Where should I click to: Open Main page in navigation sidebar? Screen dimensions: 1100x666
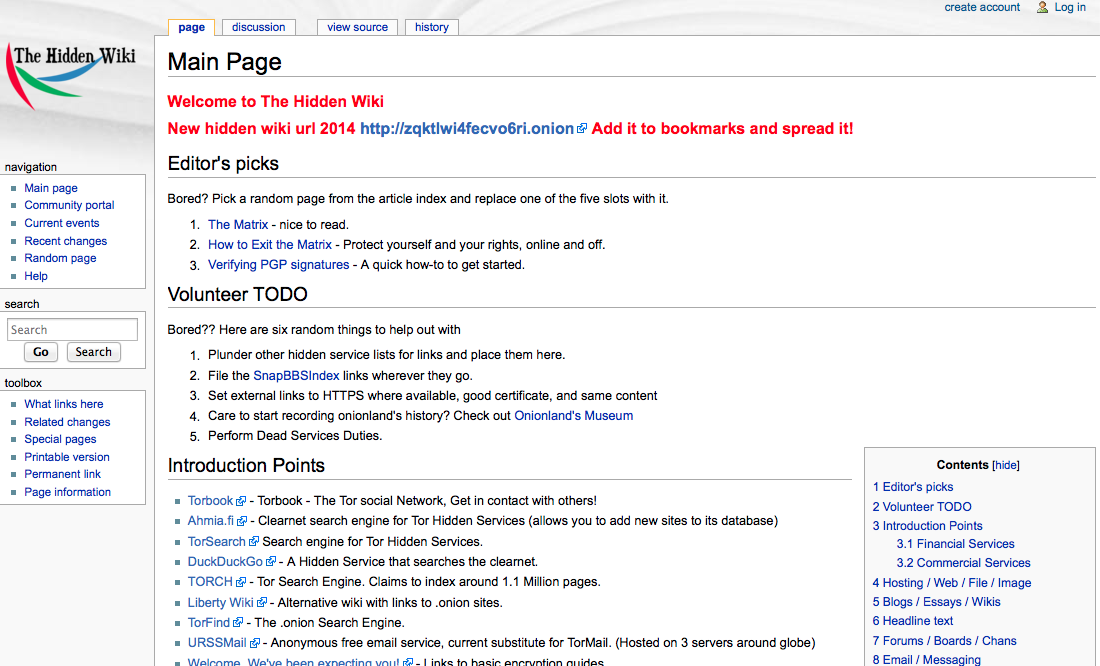pyautogui.click(x=51, y=188)
